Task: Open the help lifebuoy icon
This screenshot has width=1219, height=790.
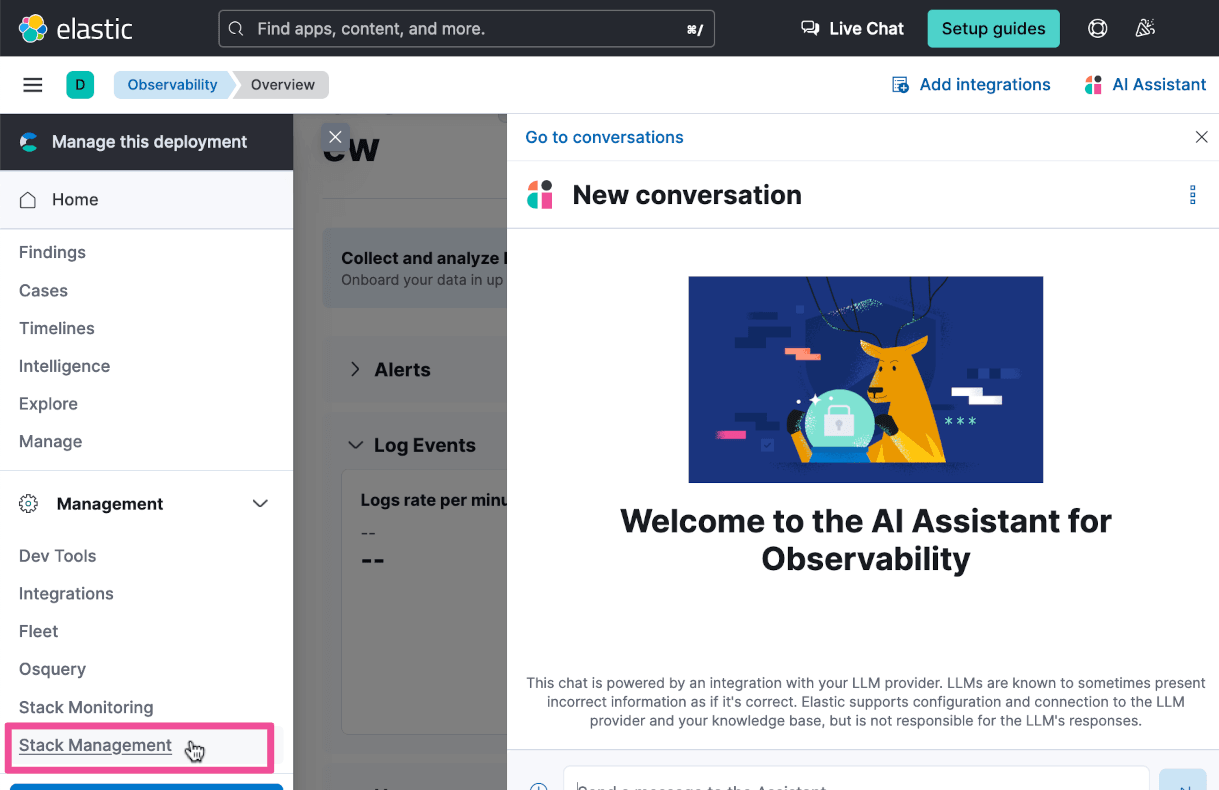Action: point(1097,29)
